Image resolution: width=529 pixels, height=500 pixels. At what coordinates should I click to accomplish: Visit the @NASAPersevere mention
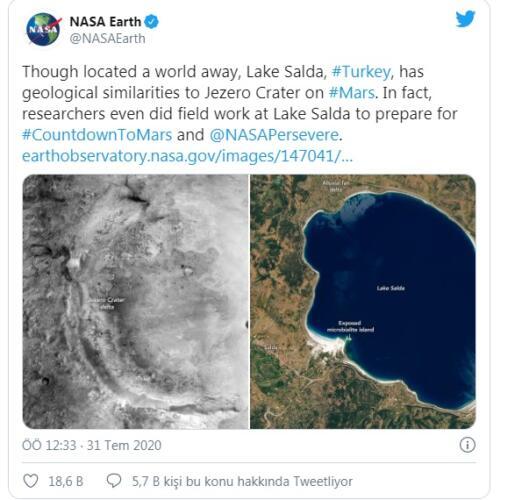(275, 135)
